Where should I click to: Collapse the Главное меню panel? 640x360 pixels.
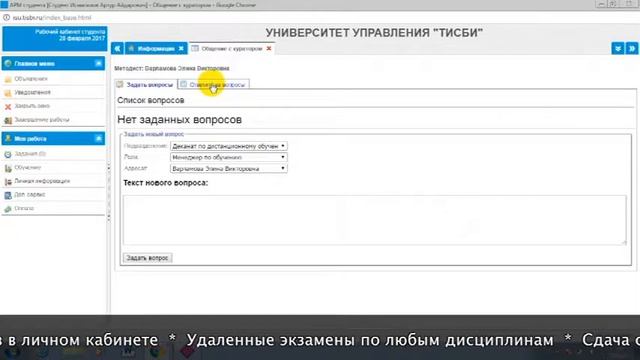click(x=98, y=63)
